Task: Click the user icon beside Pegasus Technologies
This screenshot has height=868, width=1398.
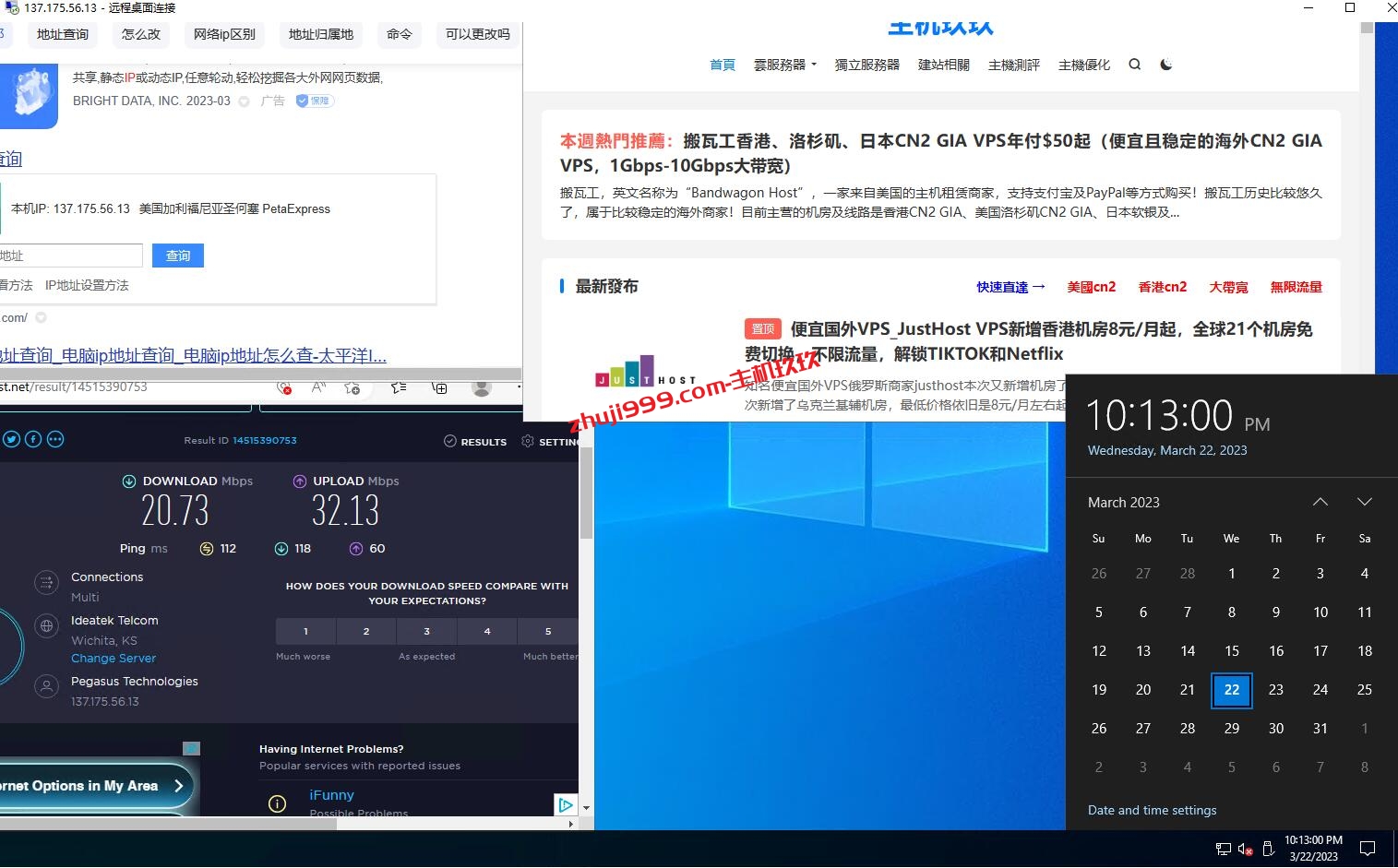Action: click(46, 686)
